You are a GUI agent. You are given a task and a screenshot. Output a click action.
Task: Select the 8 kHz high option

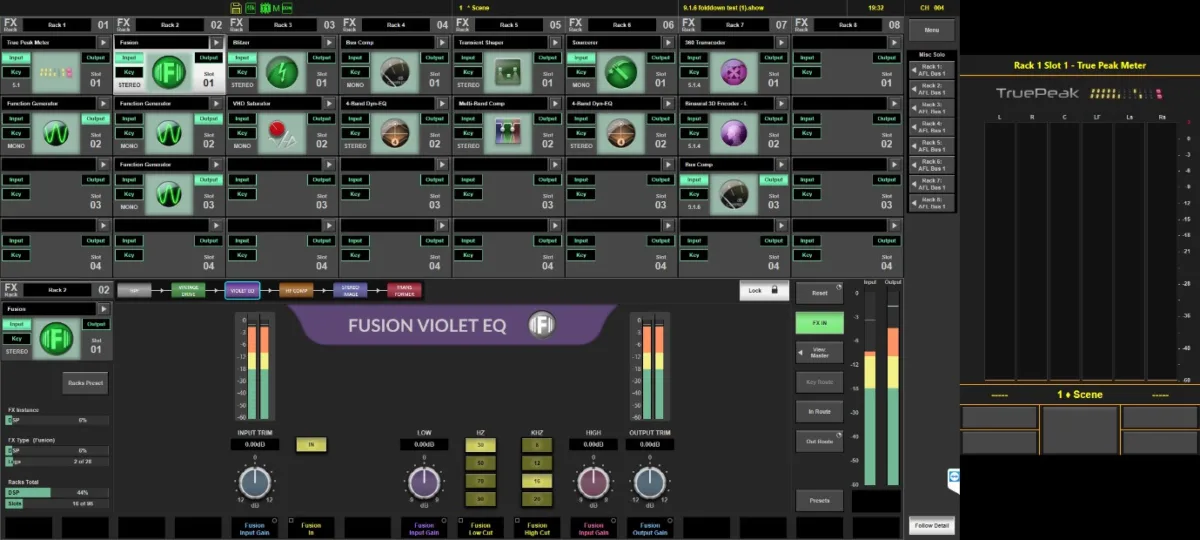pyautogui.click(x=537, y=444)
